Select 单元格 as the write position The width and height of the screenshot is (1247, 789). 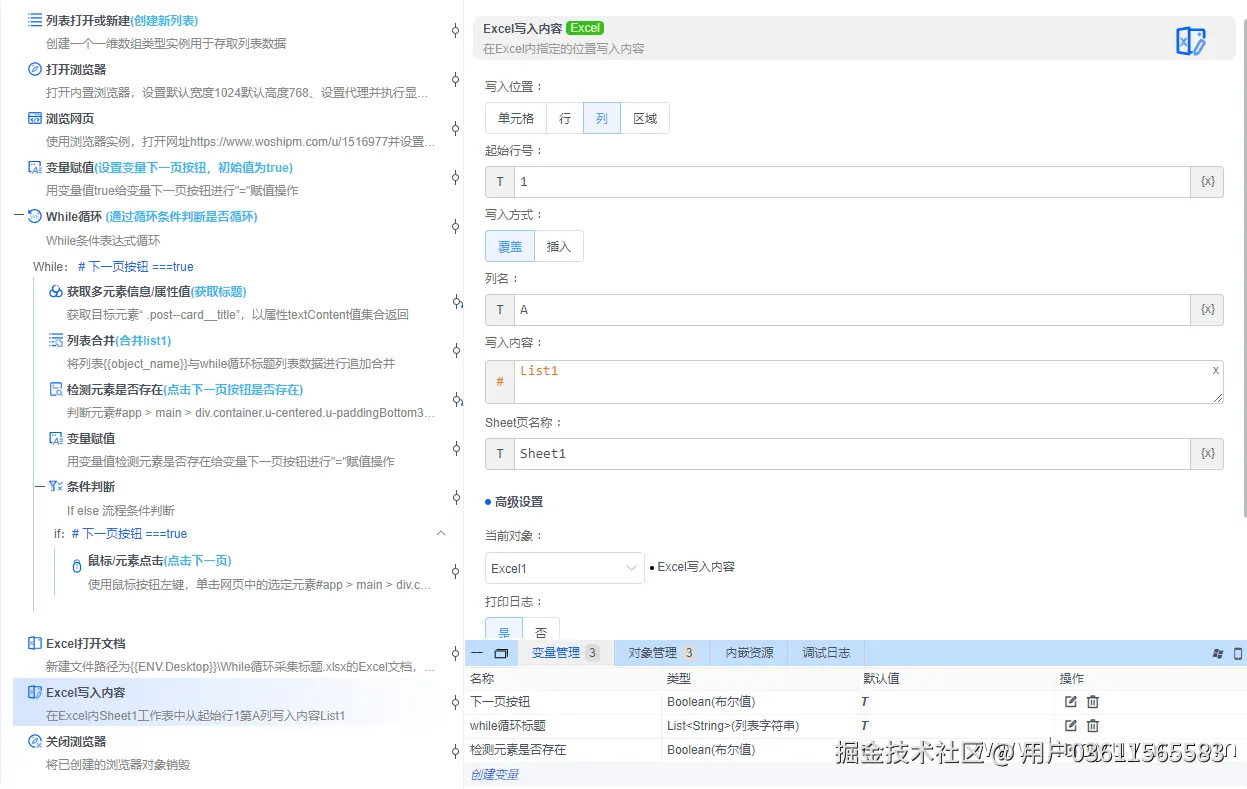click(515, 117)
